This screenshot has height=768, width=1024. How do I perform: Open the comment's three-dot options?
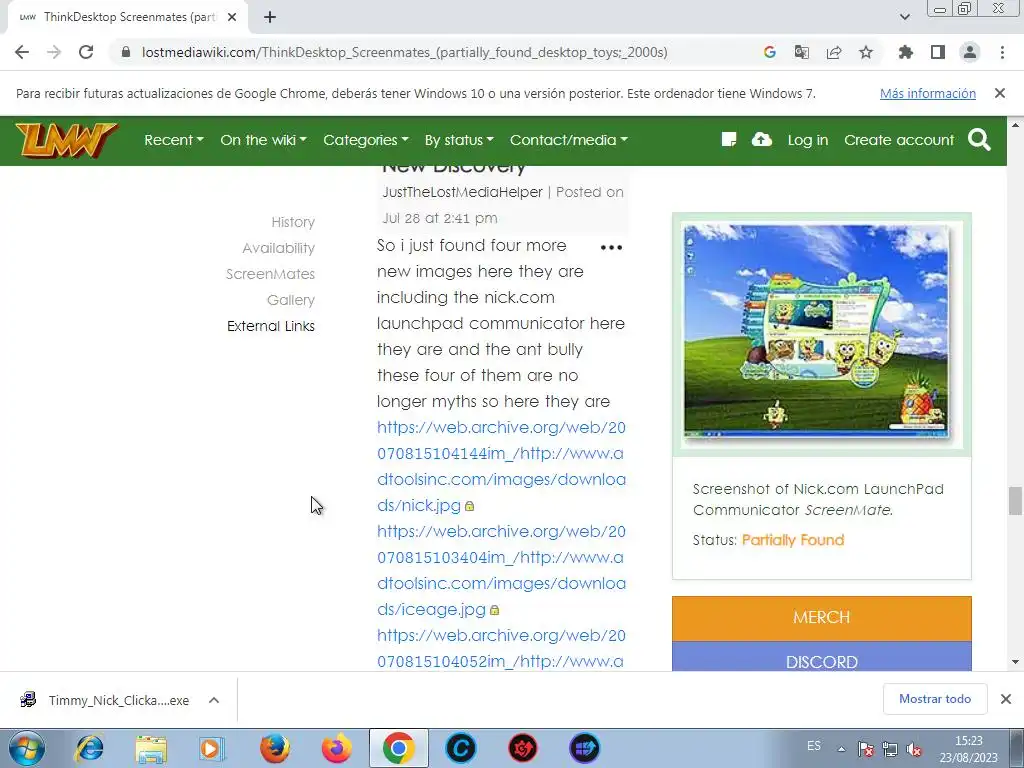611,248
